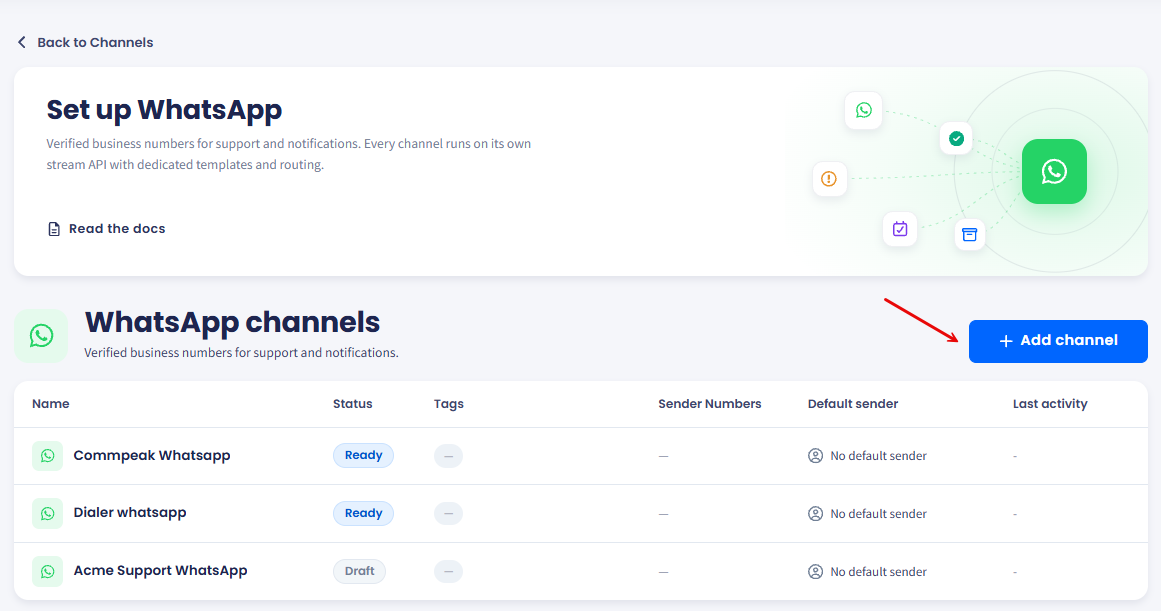This screenshot has height=611, width=1161.
Task: Click the Name column header
Action: [x=50, y=404]
